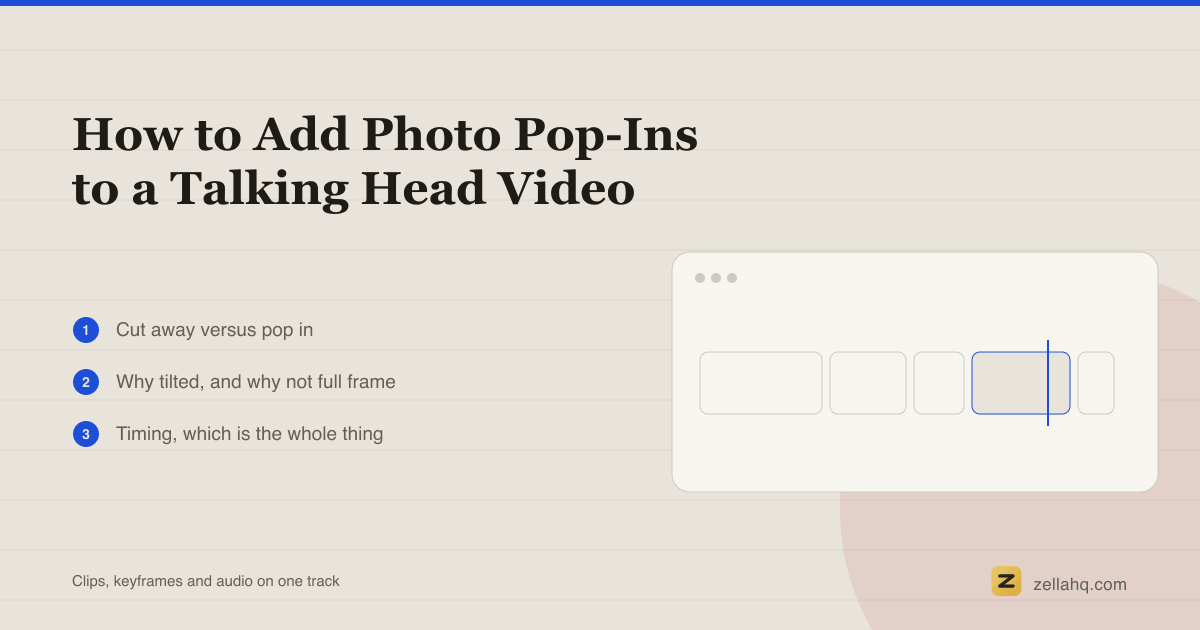Click the "Clips, keyframes and audio" caption

pos(206,581)
